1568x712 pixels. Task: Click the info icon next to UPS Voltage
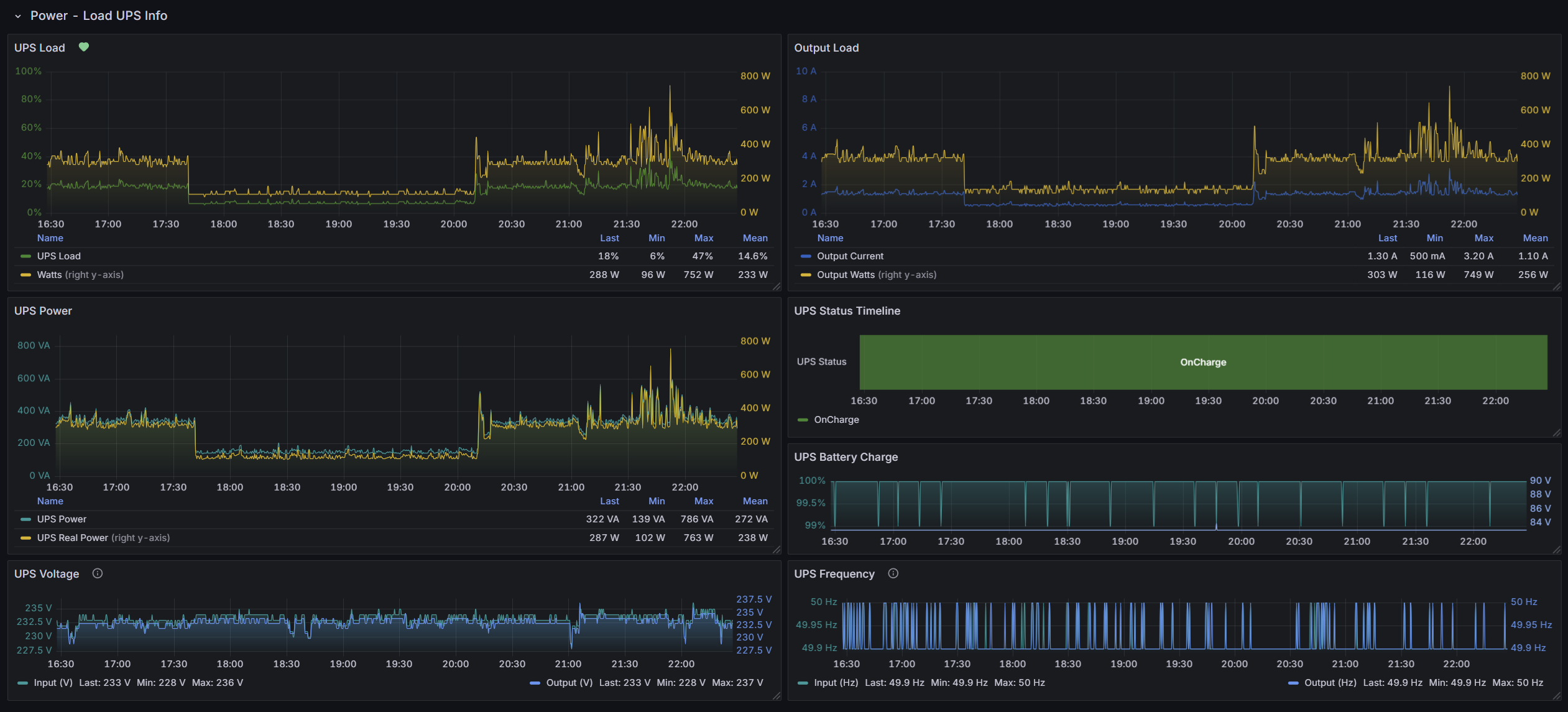98,573
